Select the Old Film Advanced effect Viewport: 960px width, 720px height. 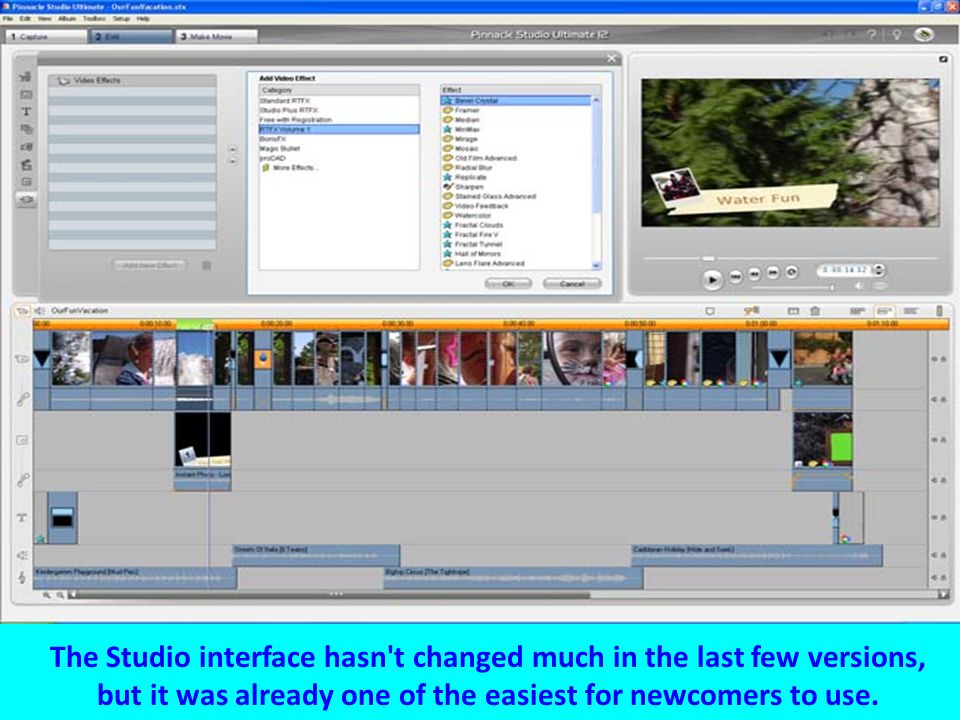tap(486, 158)
